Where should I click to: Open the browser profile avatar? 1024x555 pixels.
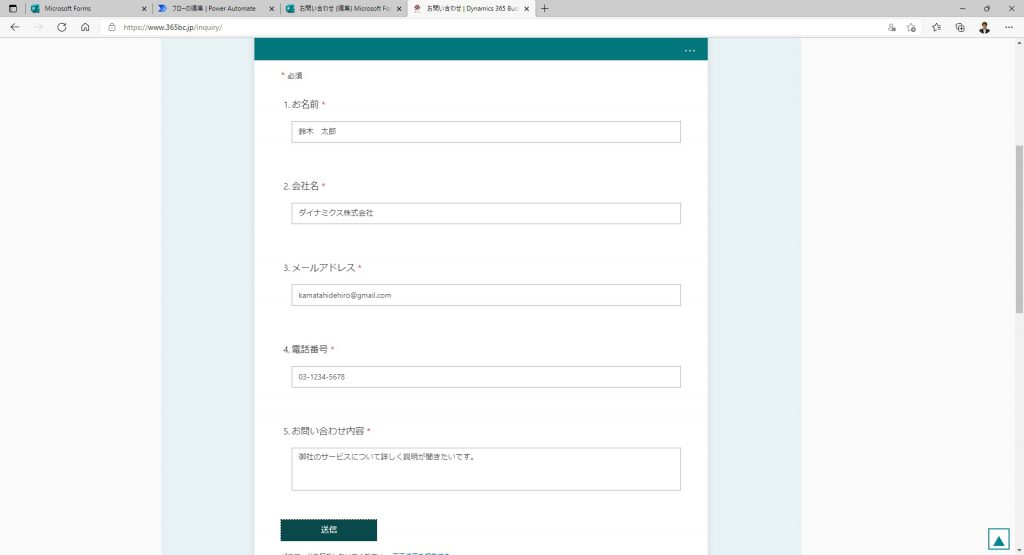984,28
